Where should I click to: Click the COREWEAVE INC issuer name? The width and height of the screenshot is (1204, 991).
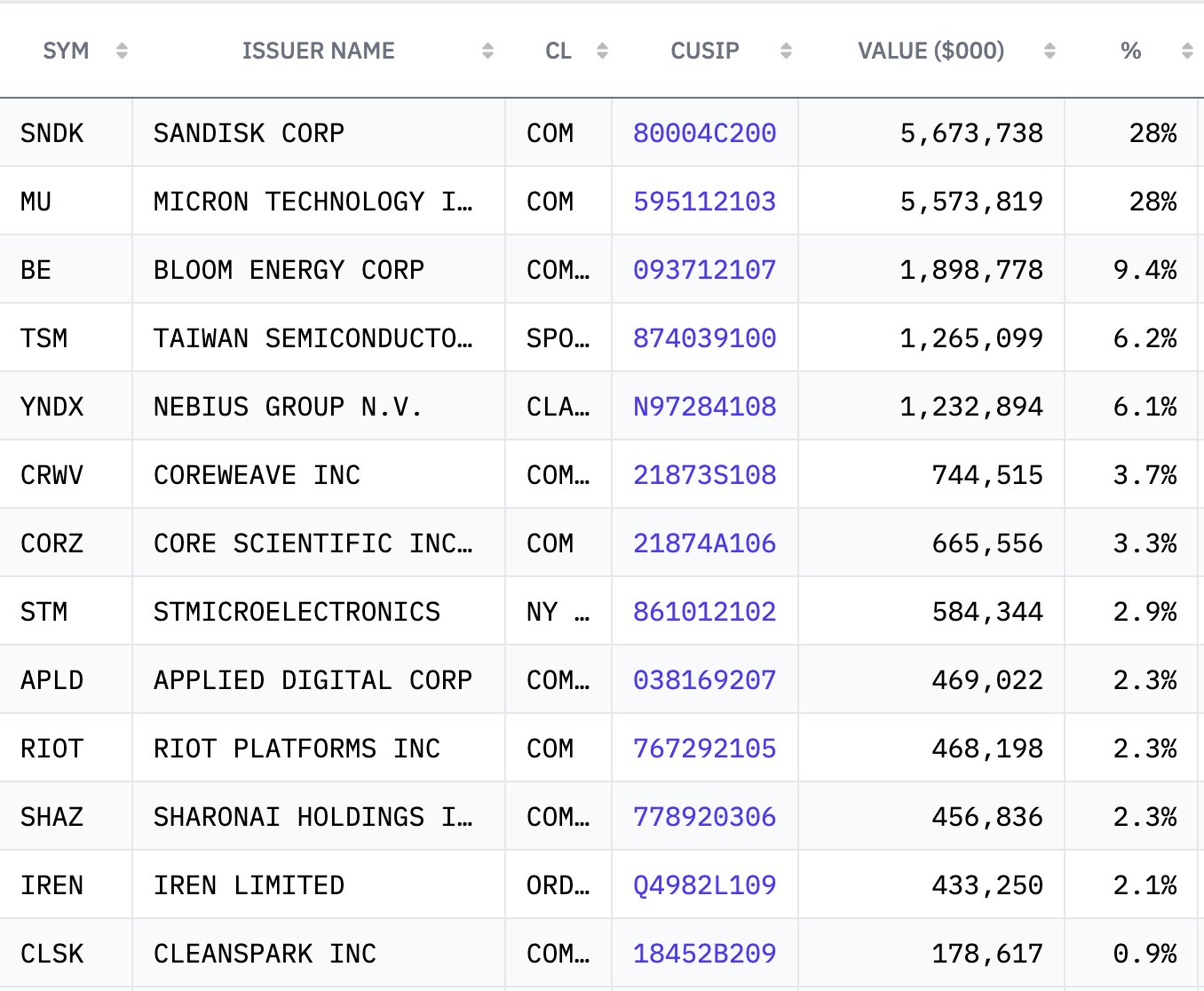[x=257, y=475]
